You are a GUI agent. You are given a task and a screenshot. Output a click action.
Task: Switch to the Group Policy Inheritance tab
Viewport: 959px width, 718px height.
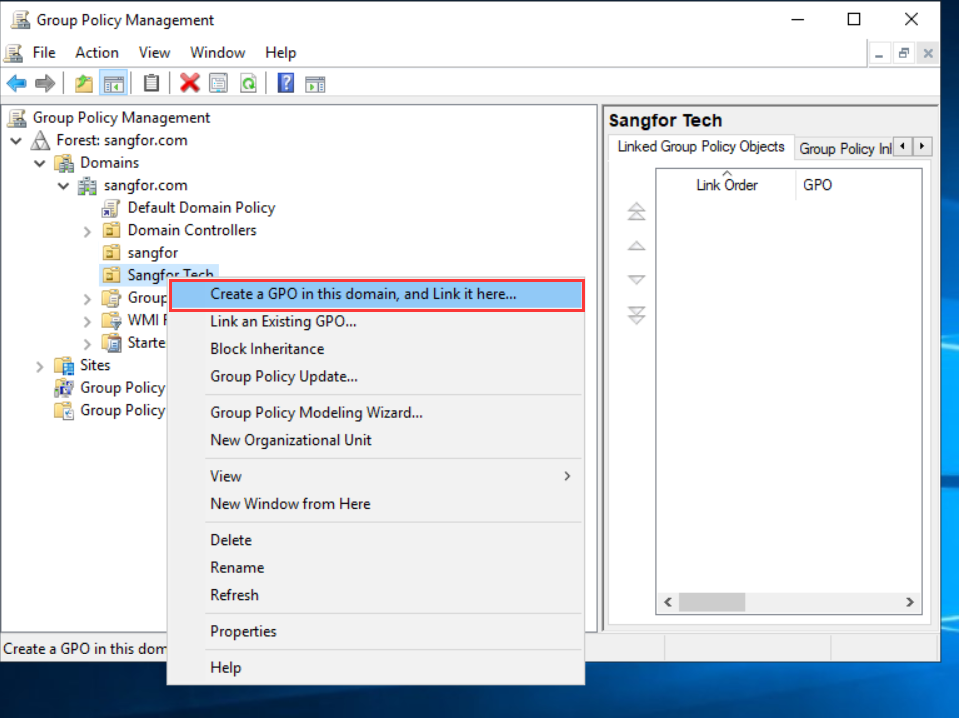844,148
